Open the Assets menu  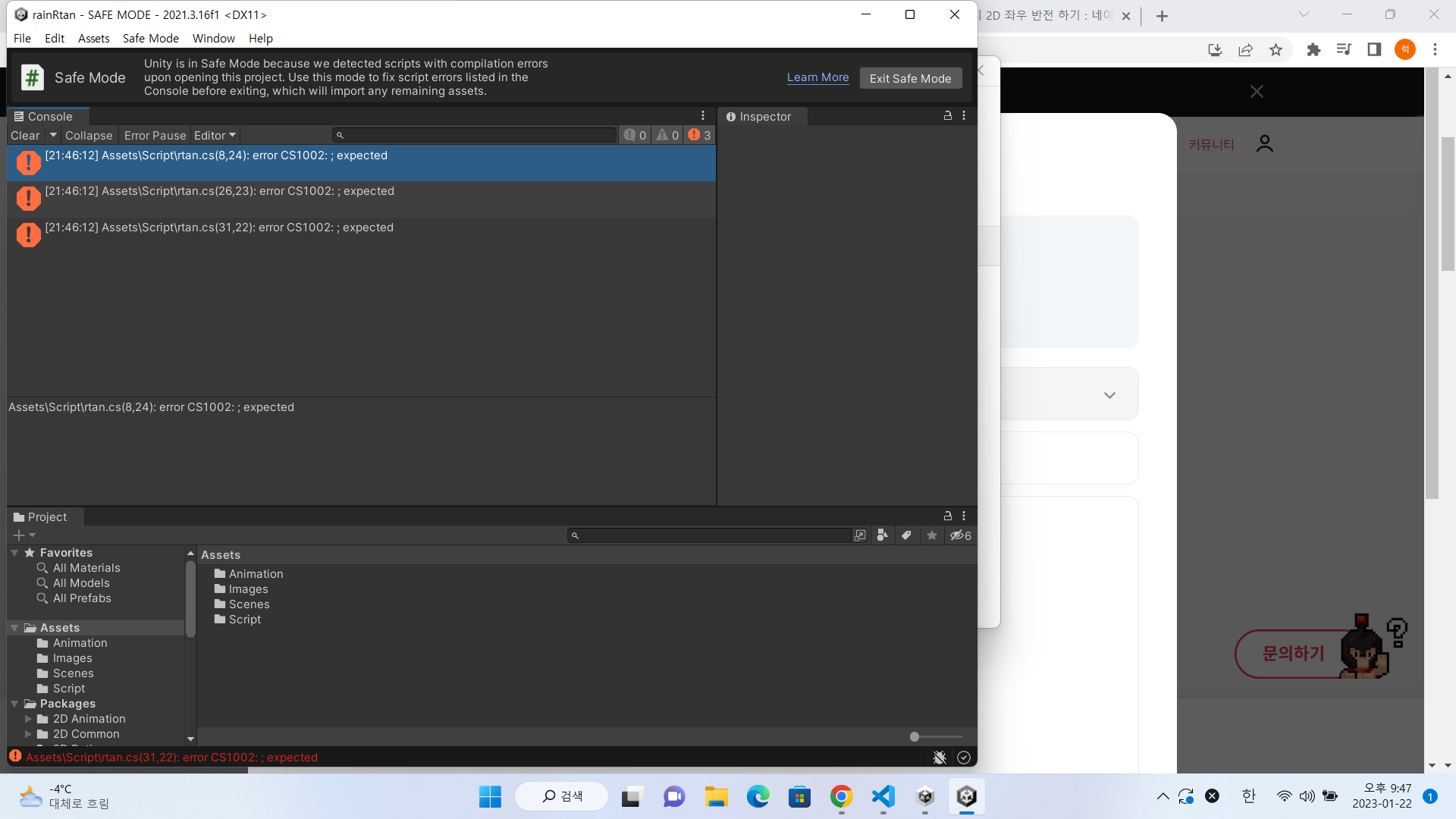(x=94, y=38)
